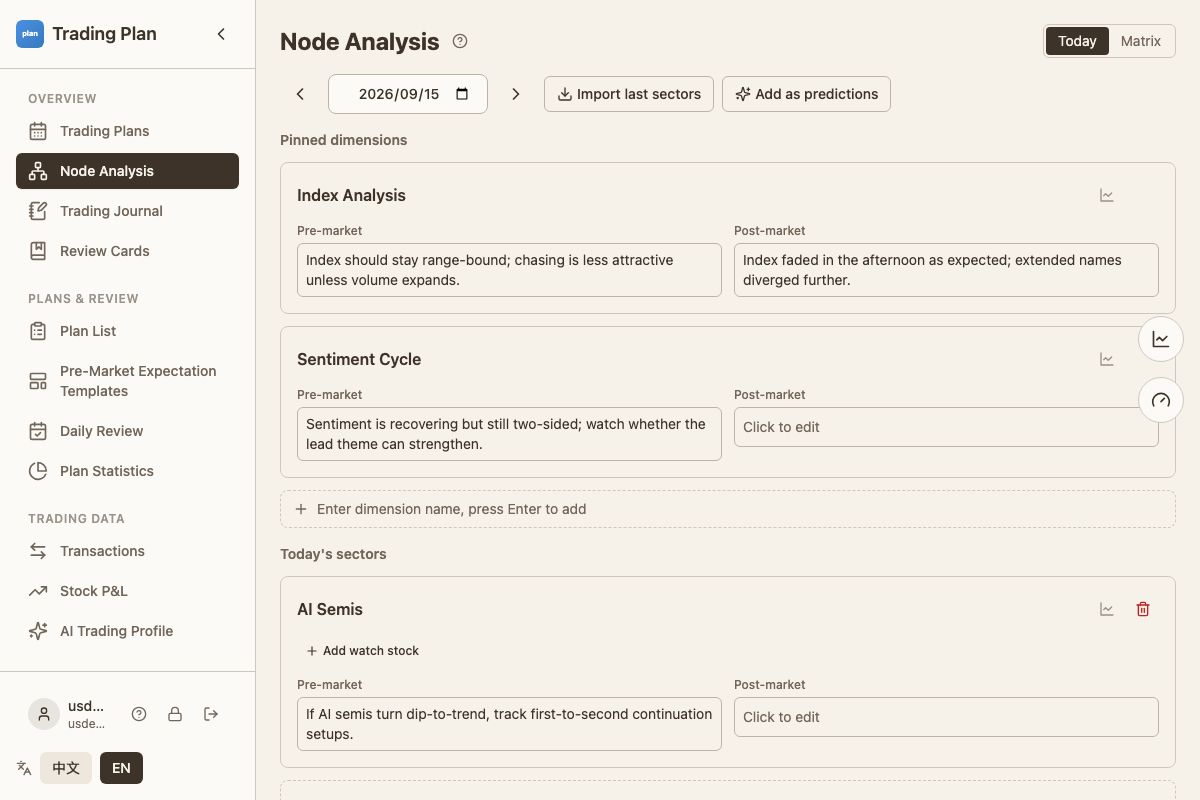Go to next date arrow
The height and width of the screenshot is (800, 1200).
click(516, 94)
